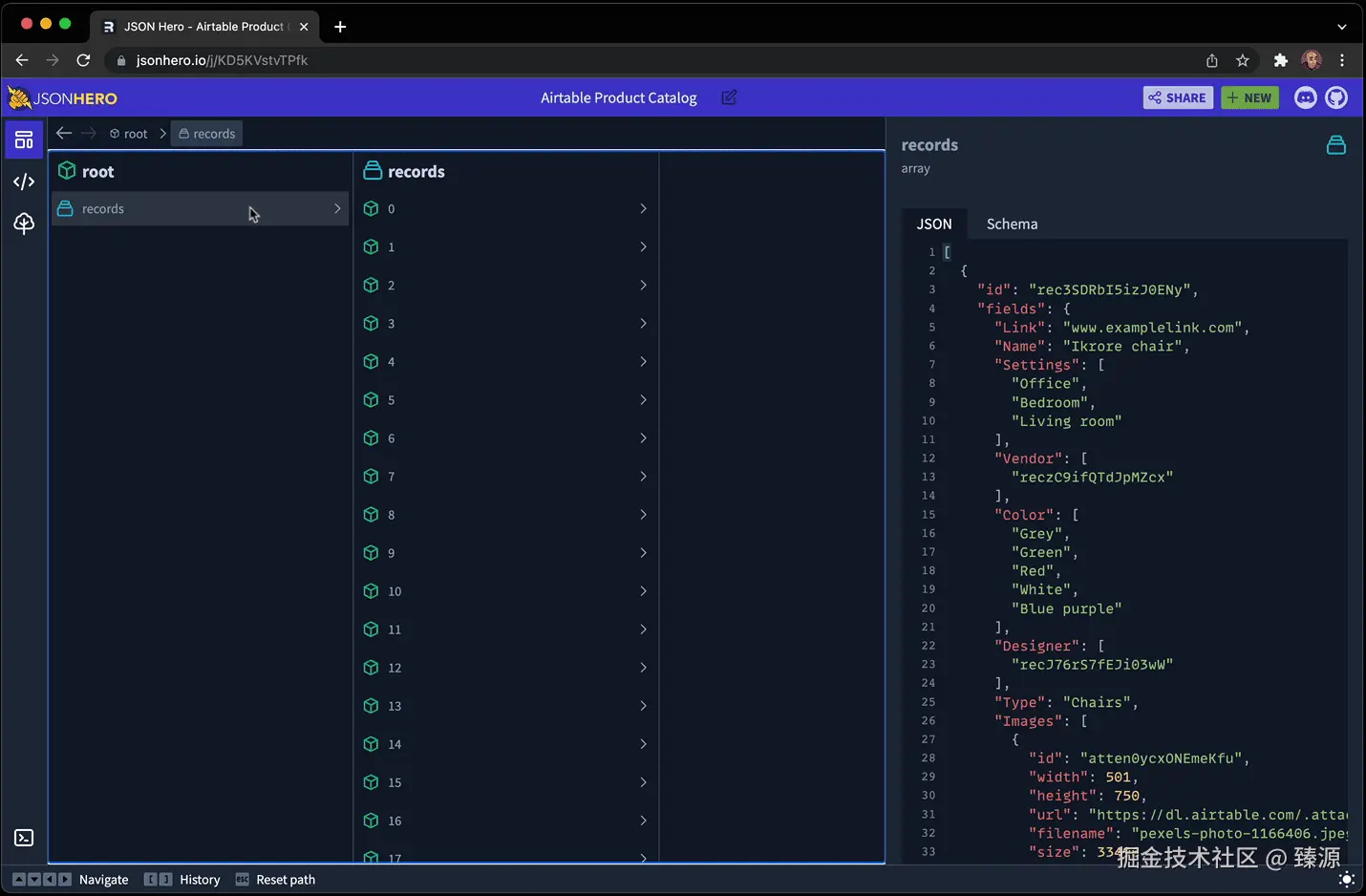Open the terminal icon in sidebar
This screenshot has width=1366, height=896.
24,838
